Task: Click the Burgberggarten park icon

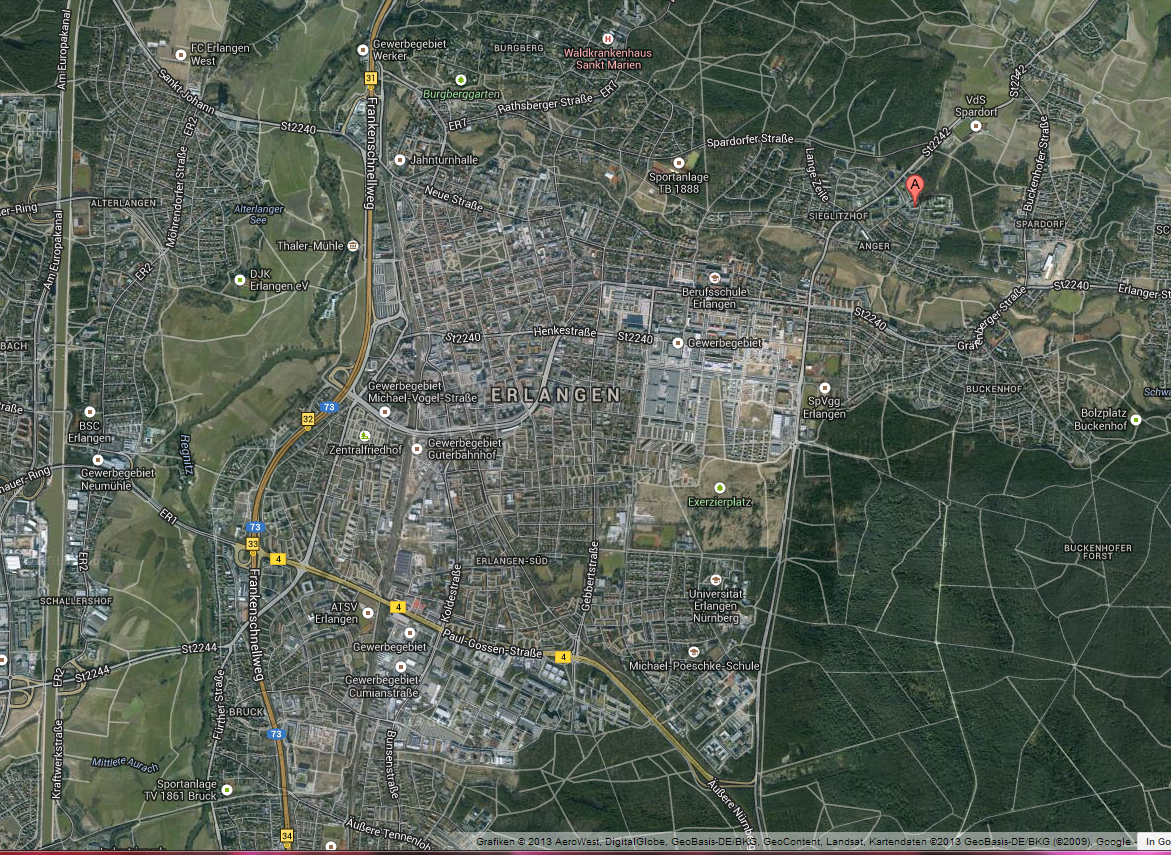Action: point(460,80)
